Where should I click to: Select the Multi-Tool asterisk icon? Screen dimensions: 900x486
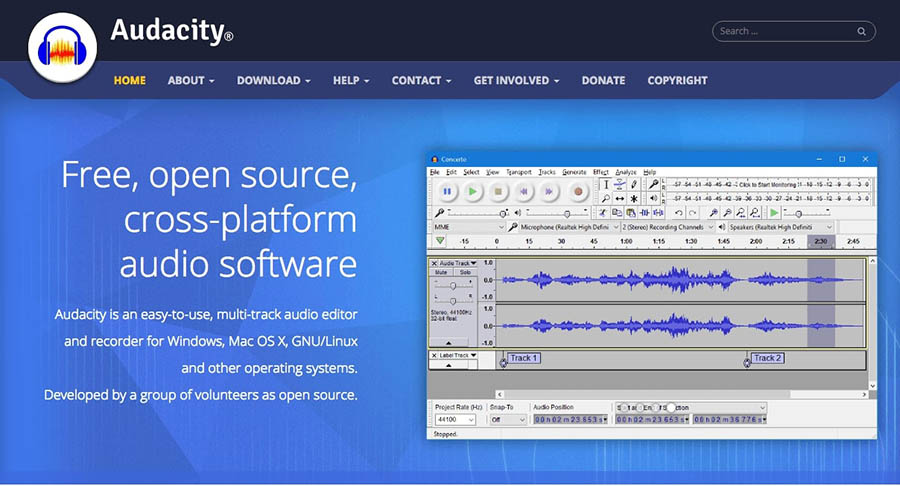tap(634, 199)
